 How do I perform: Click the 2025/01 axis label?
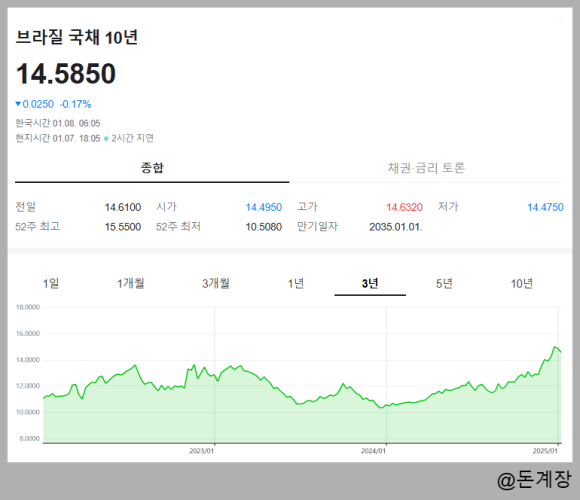(545, 451)
